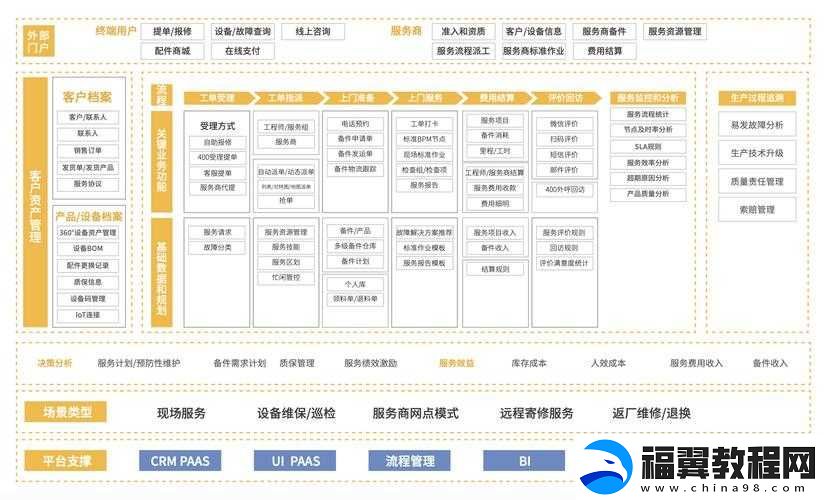This screenshot has width=826, height=500.
Task: Click the 多级备件仓库 box
Action: click(x=355, y=246)
